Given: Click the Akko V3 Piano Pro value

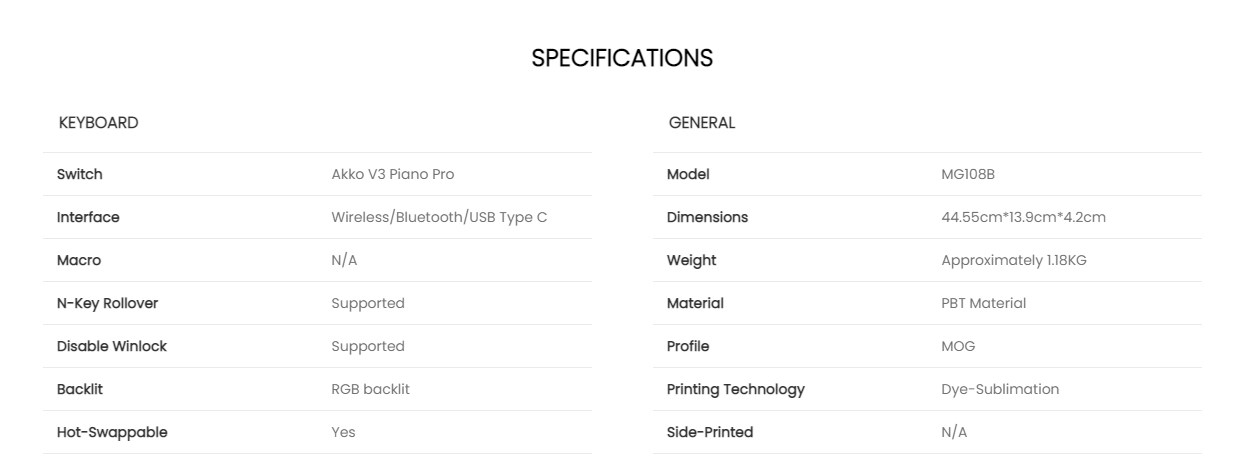Looking at the screenshot, I should pyautogui.click(x=392, y=174).
